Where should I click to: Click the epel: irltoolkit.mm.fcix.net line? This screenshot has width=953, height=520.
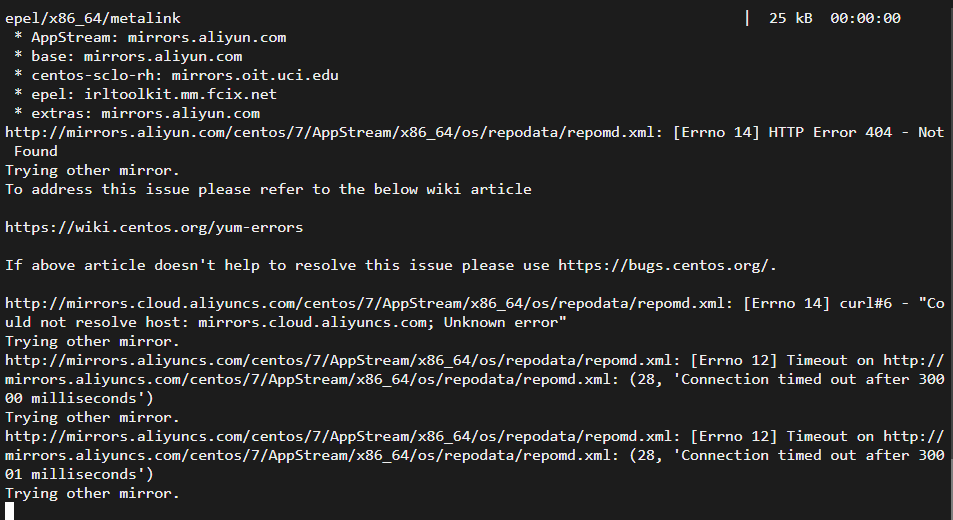click(x=145, y=94)
